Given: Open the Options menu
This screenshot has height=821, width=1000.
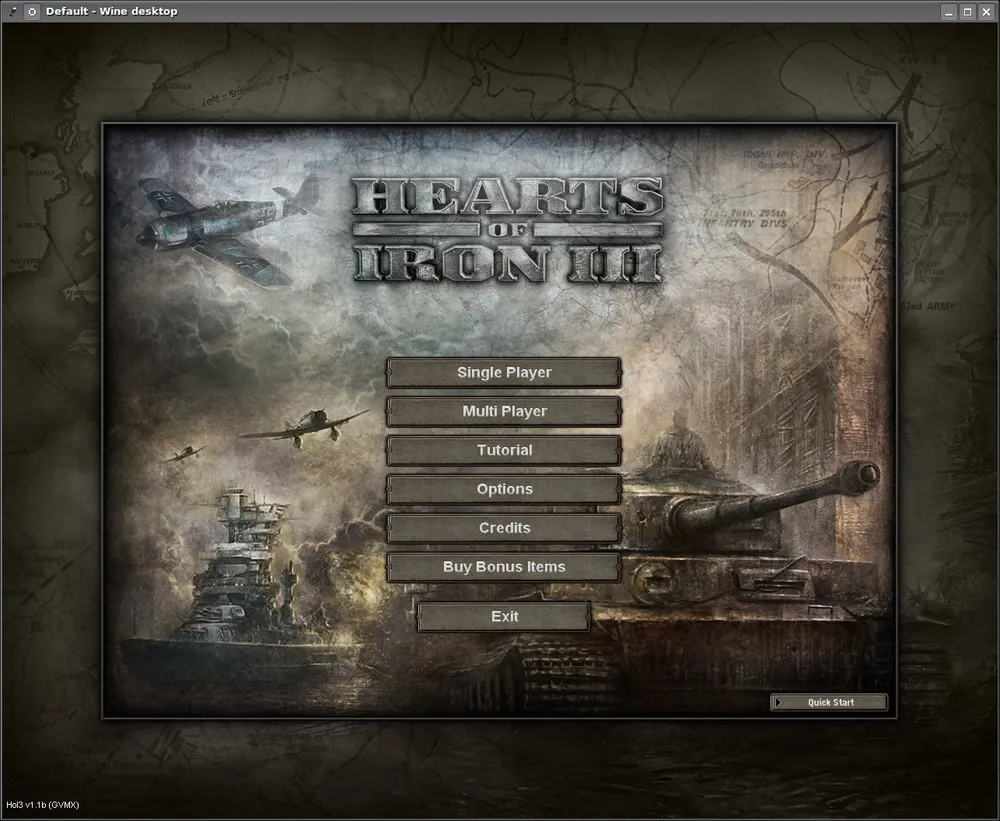Looking at the screenshot, I should coord(504,489).
